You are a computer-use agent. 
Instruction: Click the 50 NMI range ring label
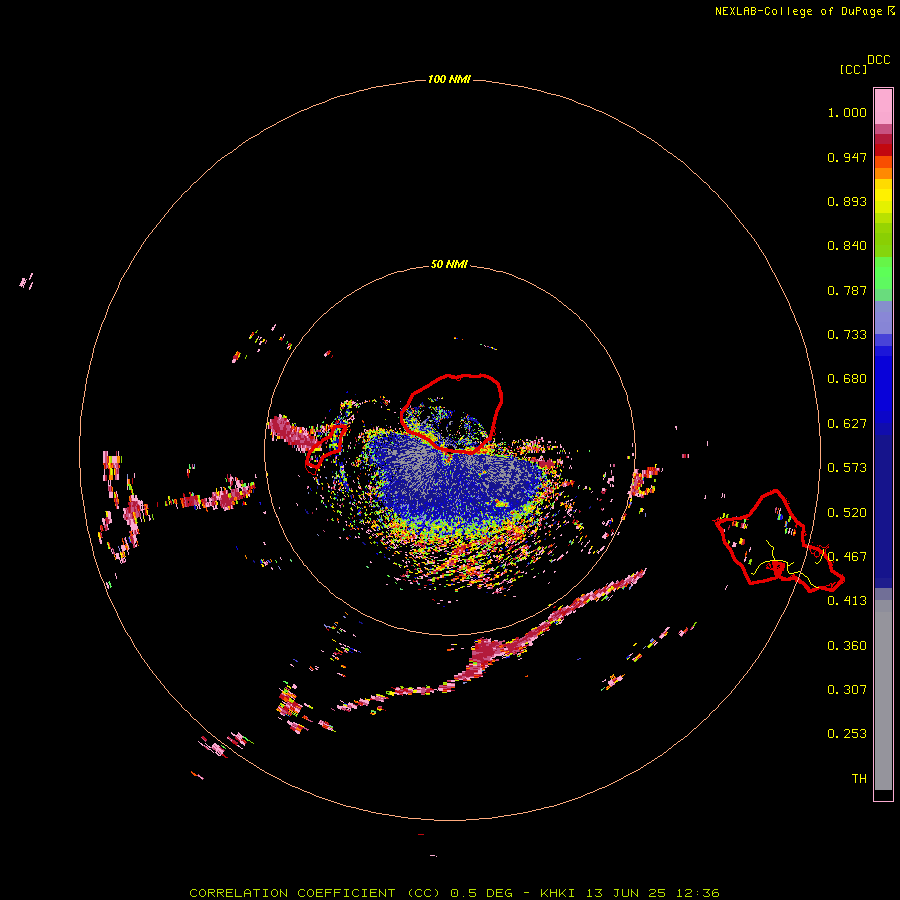(449, 265)
